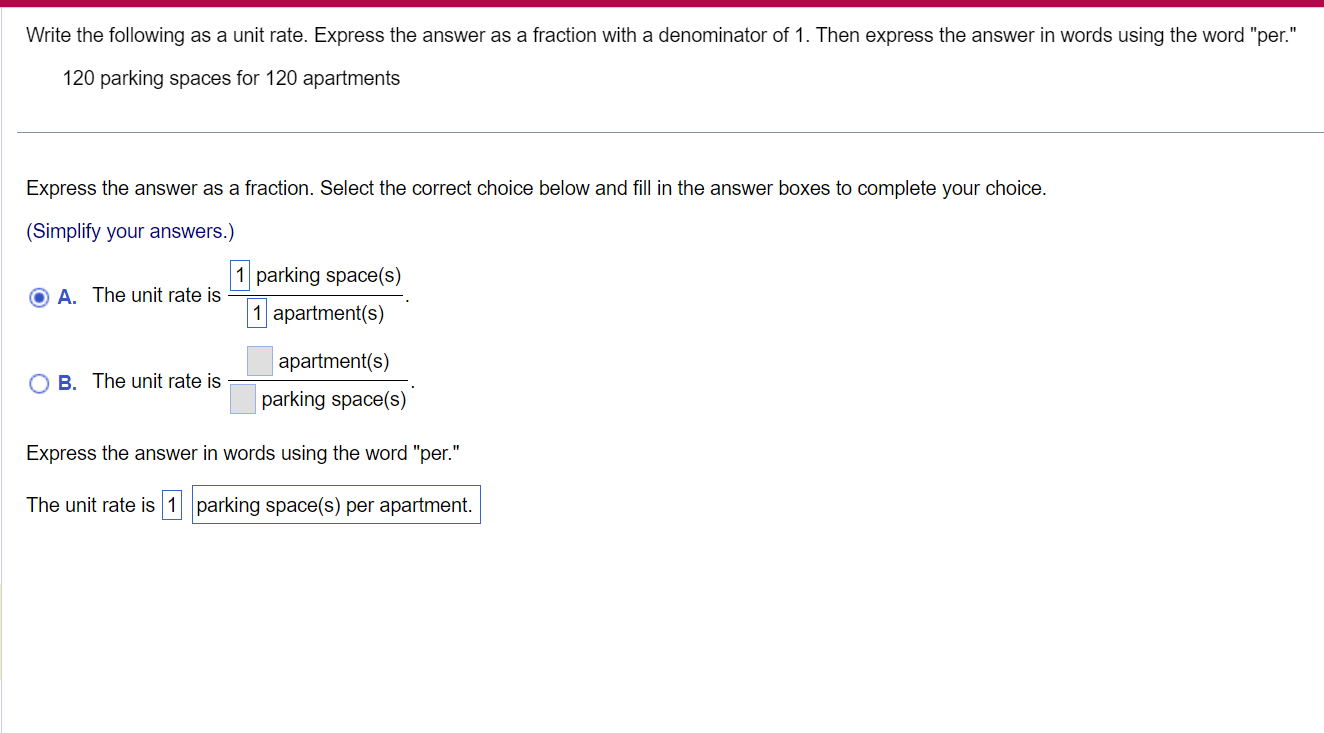The width and height of the screenshot is (1324, 733).
Task: Click the blue "A." choice label
Action: (x=66, y=296)
